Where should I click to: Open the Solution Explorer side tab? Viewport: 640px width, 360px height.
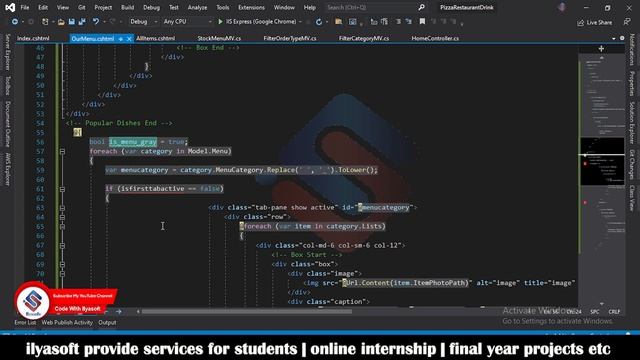[x=631, y=122]
